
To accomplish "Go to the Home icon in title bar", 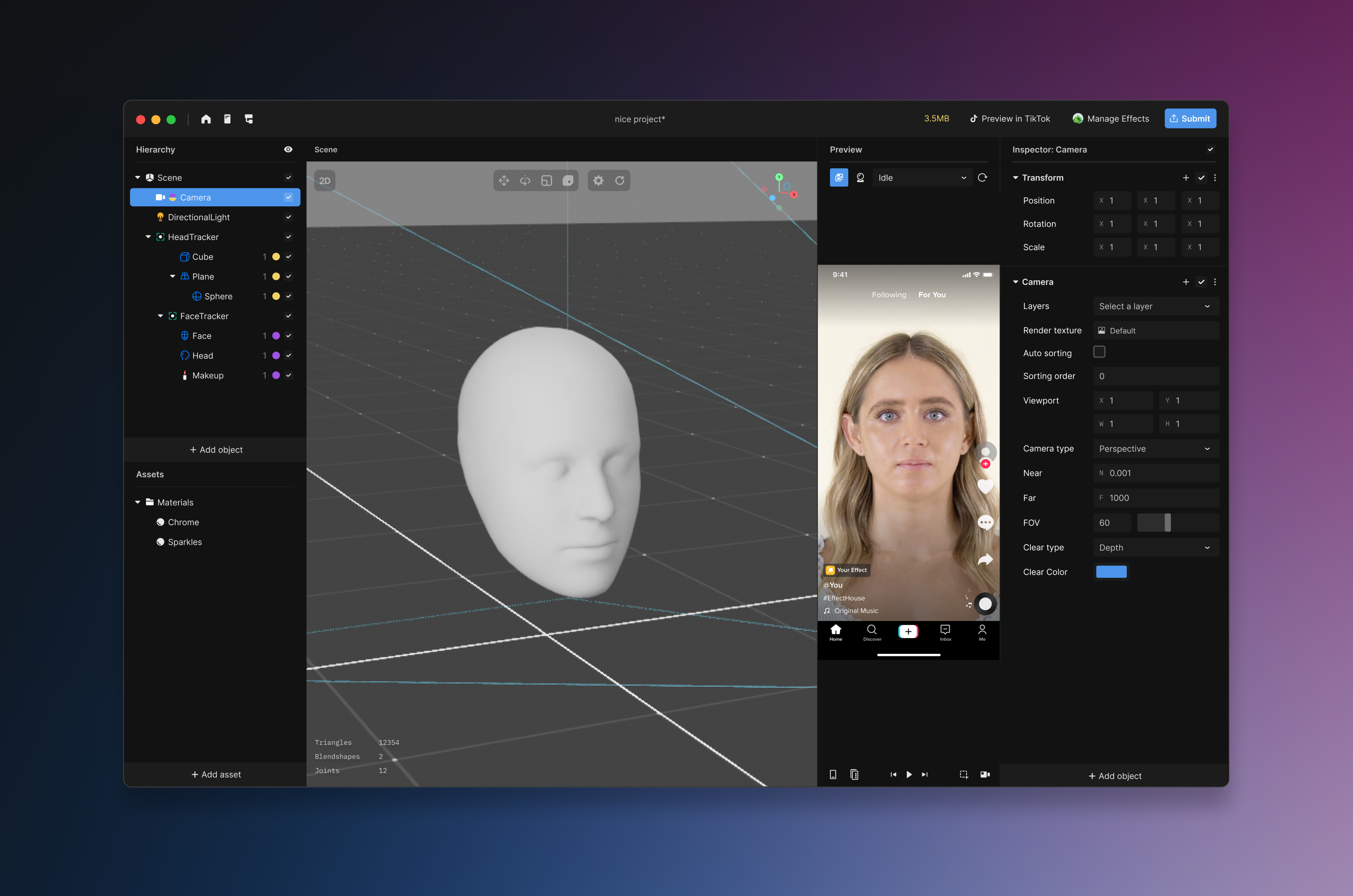I will (206, 119).
